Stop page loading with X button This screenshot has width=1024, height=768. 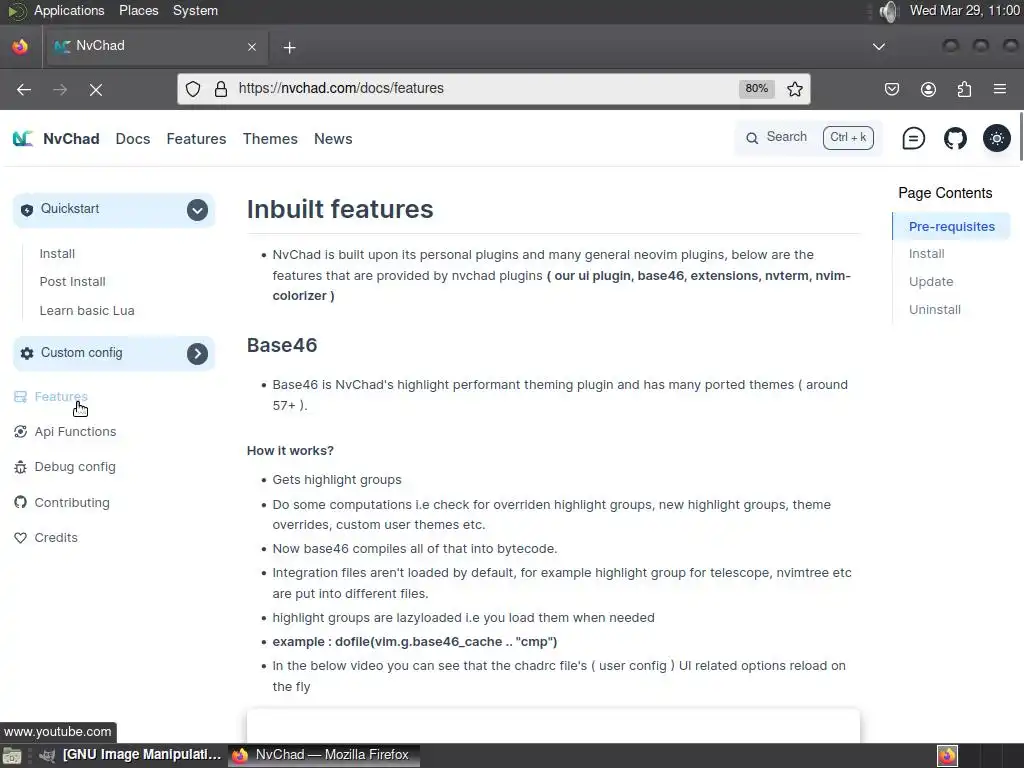tap(96, 89)
